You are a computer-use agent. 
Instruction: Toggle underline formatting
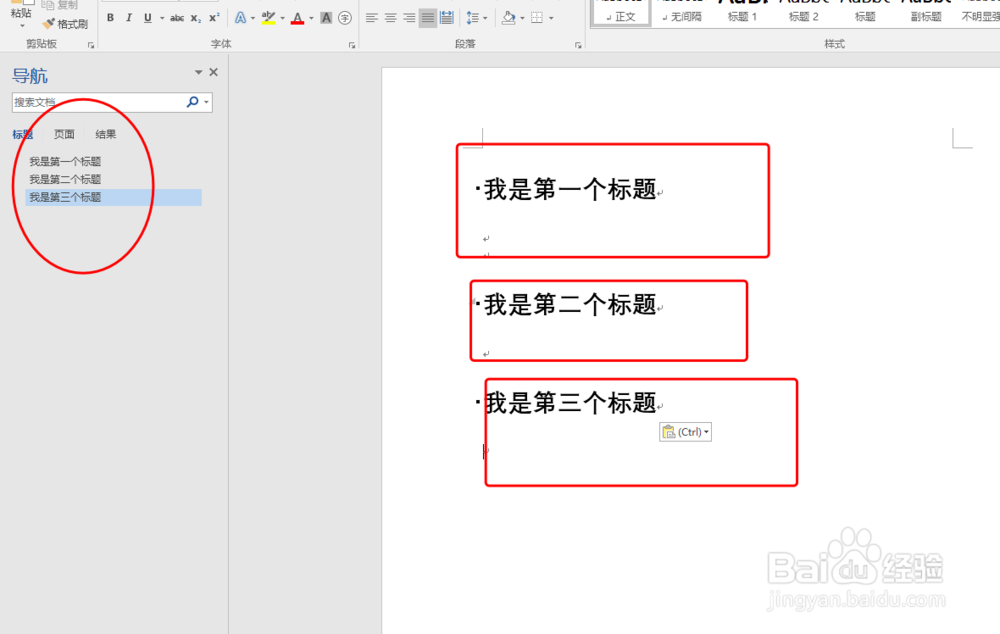click(x=147, y=18)
